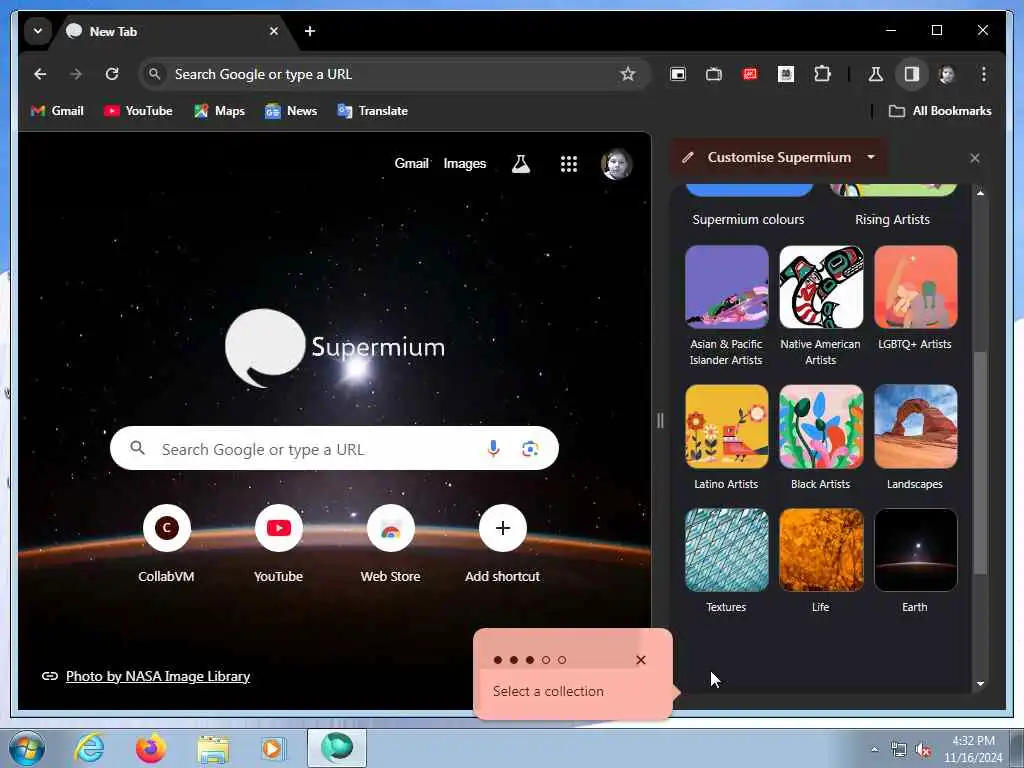Launch Internet Explorer from taskbar
1024x768 pixels.
pyautogui.click(x=89, y=748)
